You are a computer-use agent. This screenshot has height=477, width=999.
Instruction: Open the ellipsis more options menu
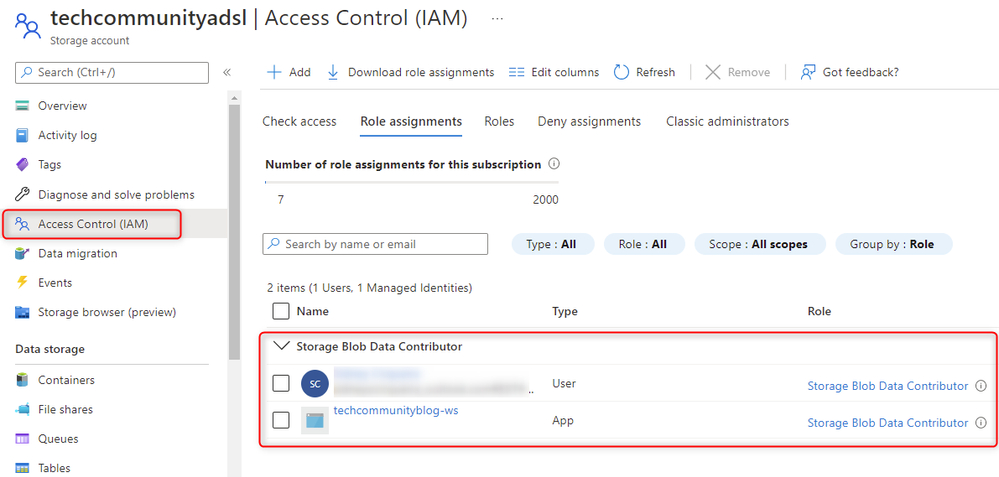(498, 19)
